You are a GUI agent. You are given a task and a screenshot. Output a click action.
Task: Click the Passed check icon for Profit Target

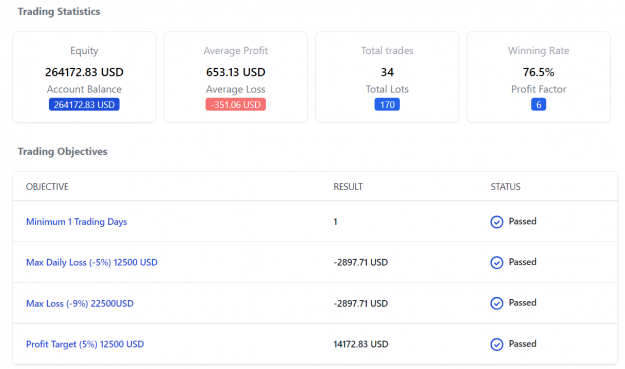coord(496,344)
